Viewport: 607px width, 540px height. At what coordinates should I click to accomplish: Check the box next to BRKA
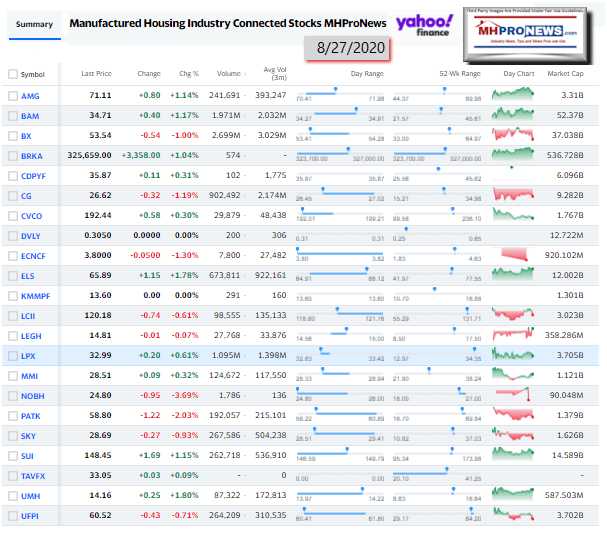click(13, 155)
